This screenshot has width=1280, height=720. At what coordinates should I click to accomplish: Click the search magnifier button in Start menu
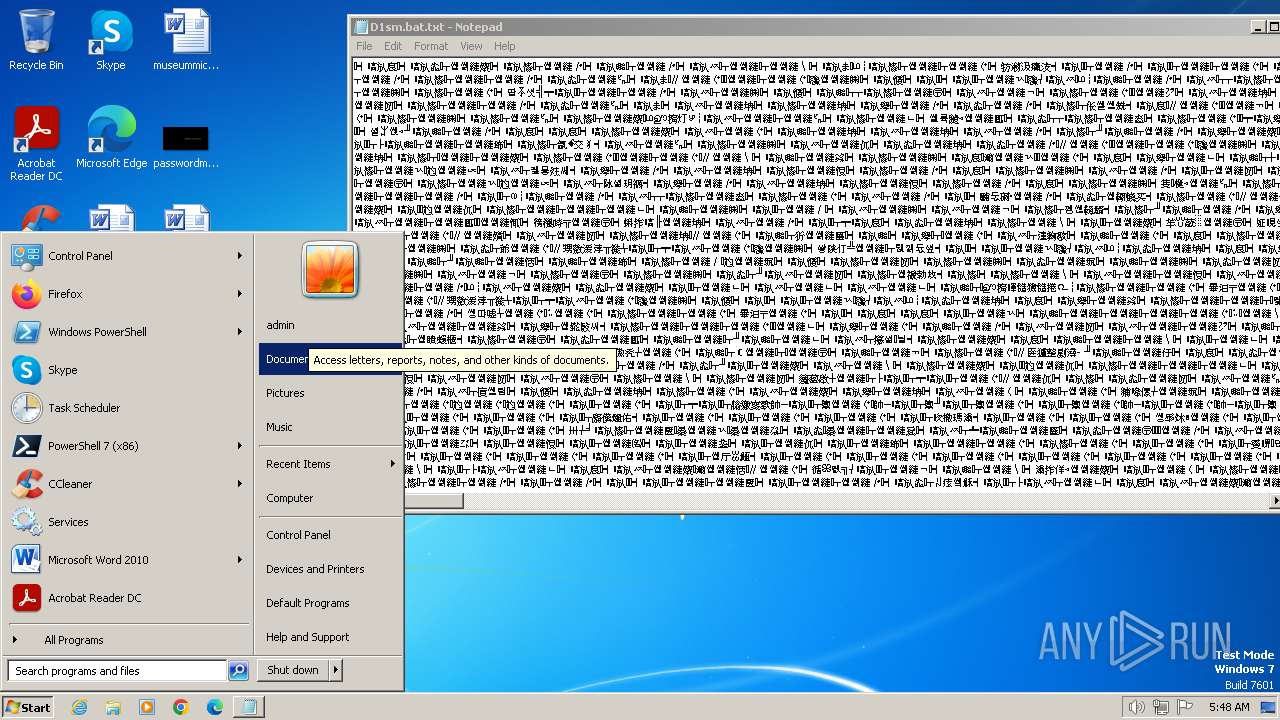(x=238, y=671)
